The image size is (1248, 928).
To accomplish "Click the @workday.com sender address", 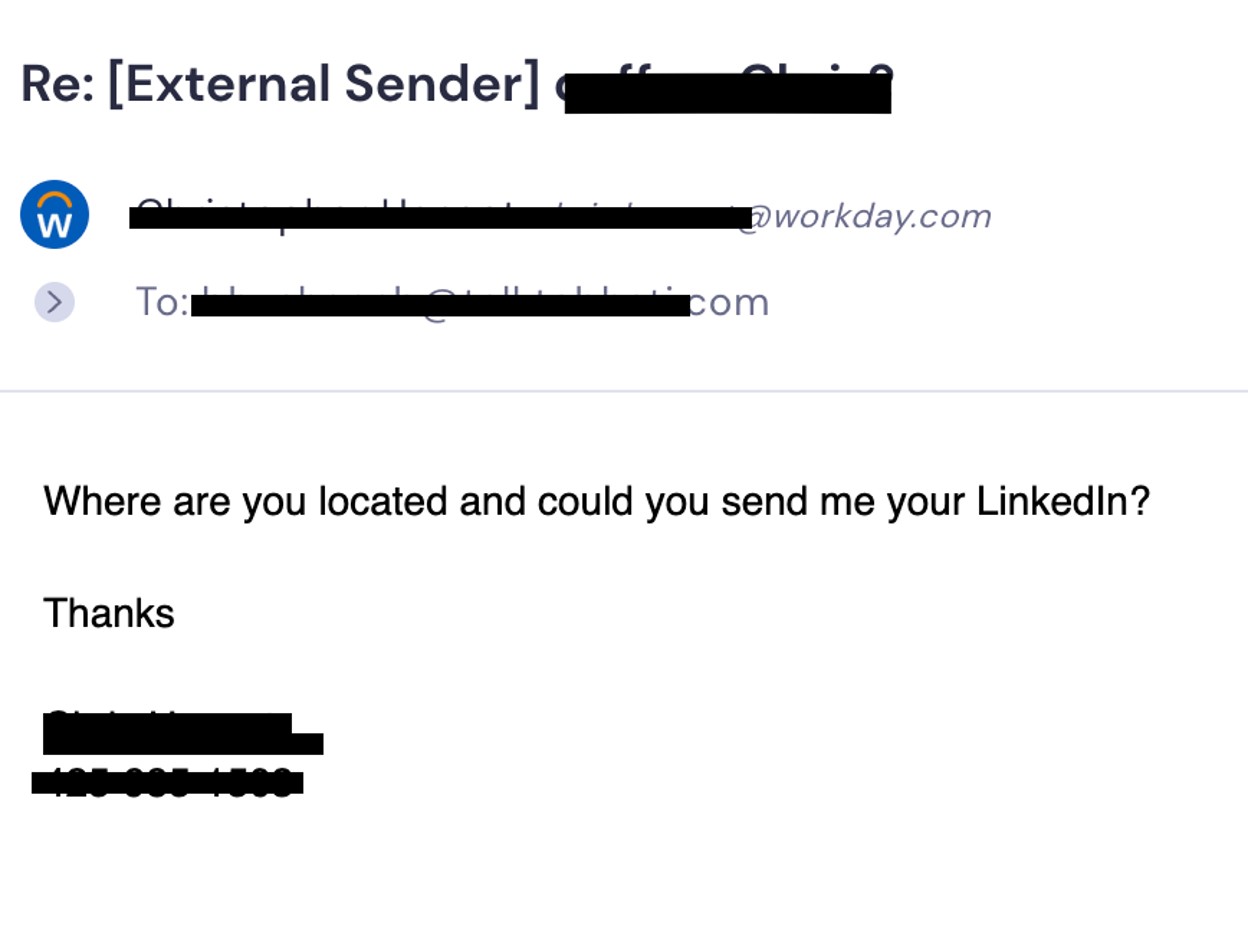I will [864, 216].
